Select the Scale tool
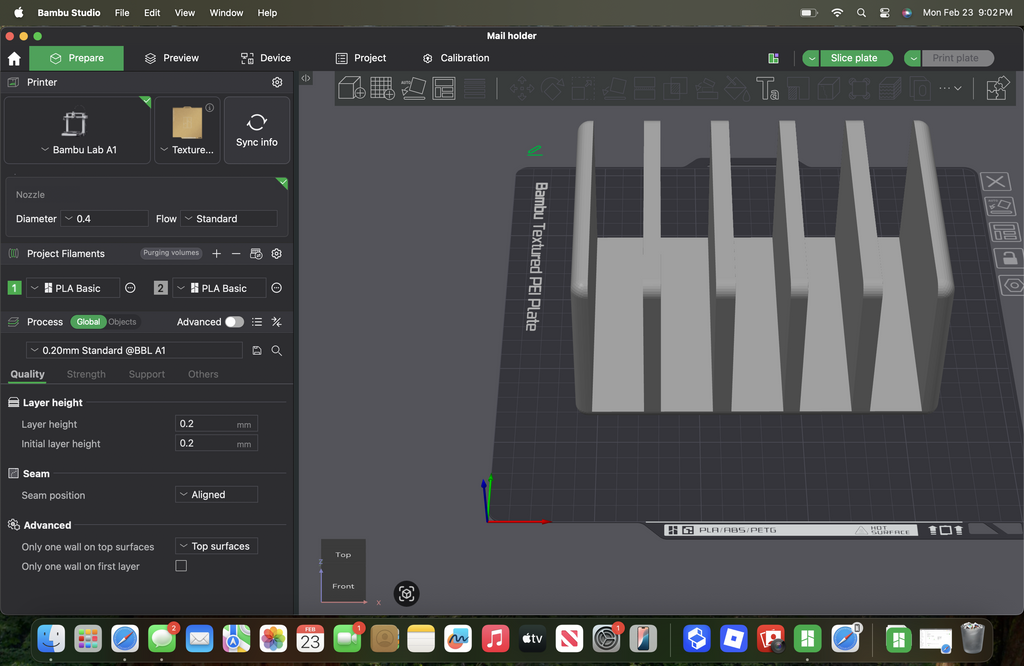This screenshot has width=1024, height=666. [583, 88]
